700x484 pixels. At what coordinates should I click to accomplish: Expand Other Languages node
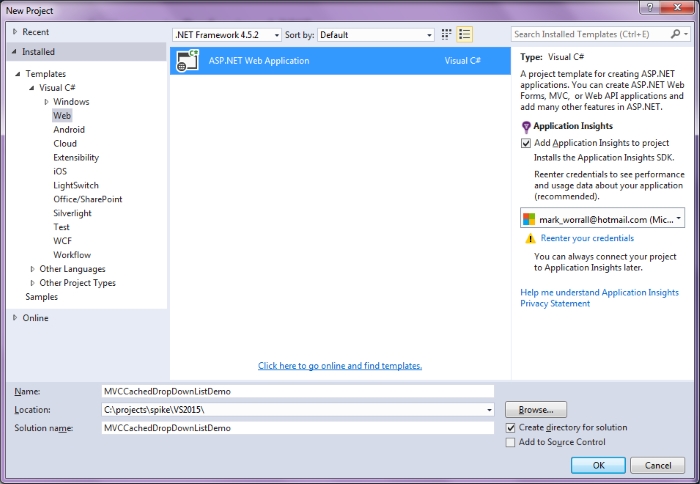click(x=32, y=269)
